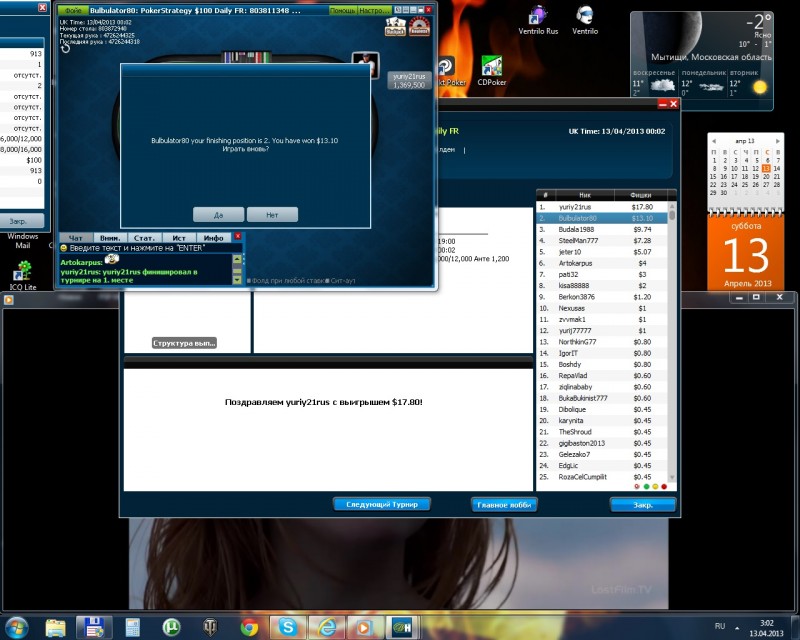Open Google Chrome from the taskbar
800x640 pixels.
pos(250,627)
